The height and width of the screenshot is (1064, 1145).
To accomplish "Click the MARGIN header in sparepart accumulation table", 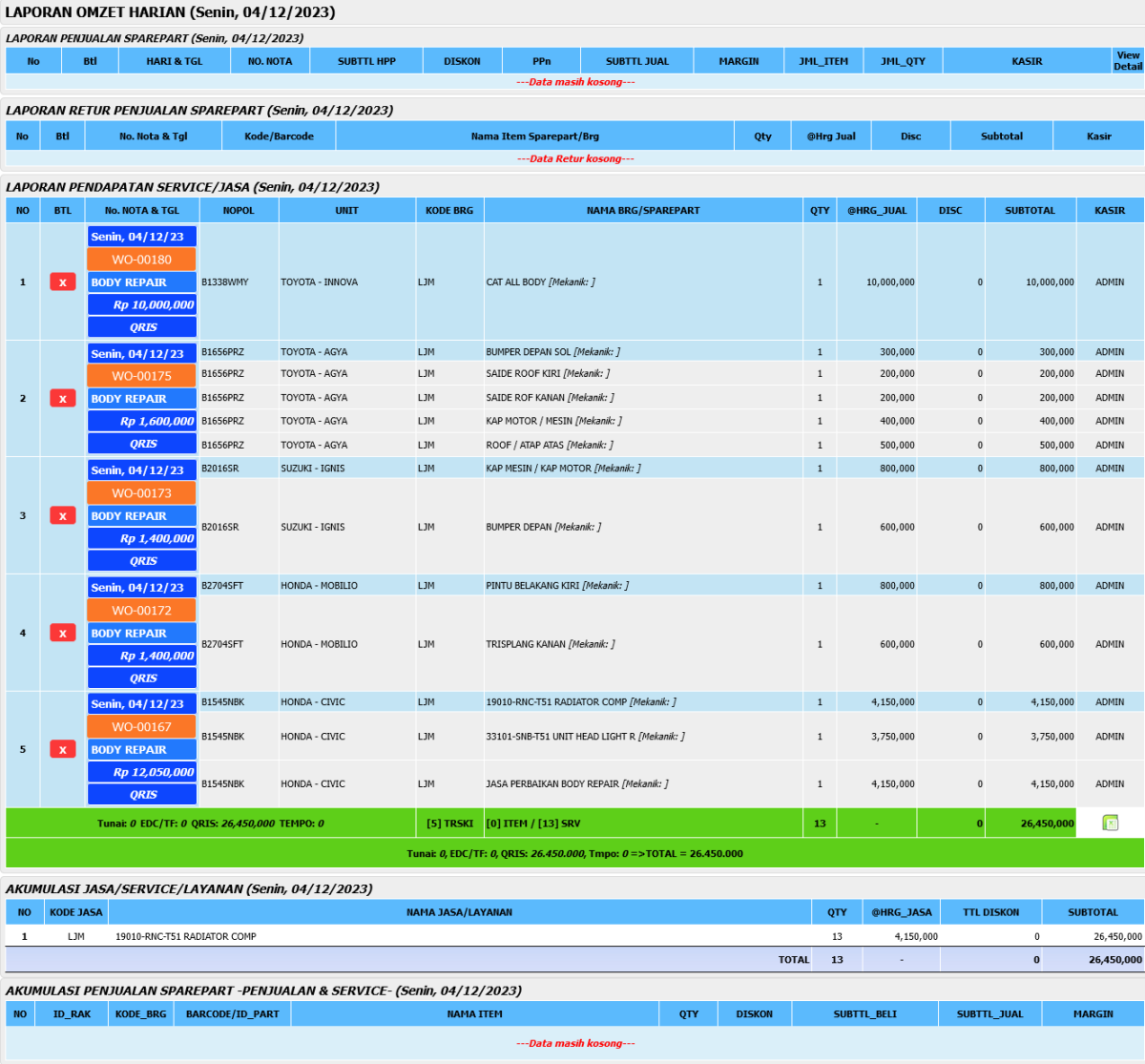I will coord(1093,1014).
